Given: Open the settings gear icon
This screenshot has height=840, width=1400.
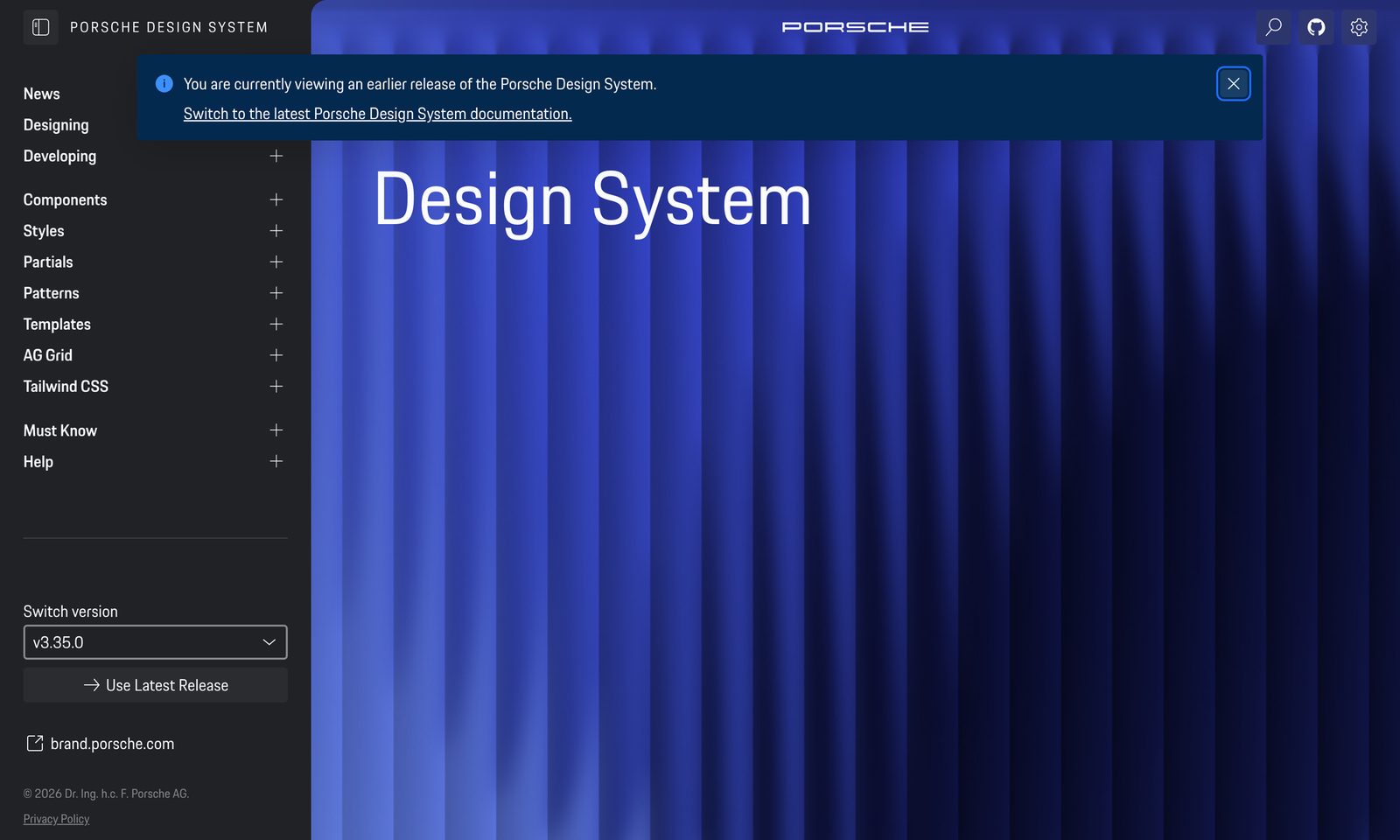Looking at the screenshot, I should 1359,27.
